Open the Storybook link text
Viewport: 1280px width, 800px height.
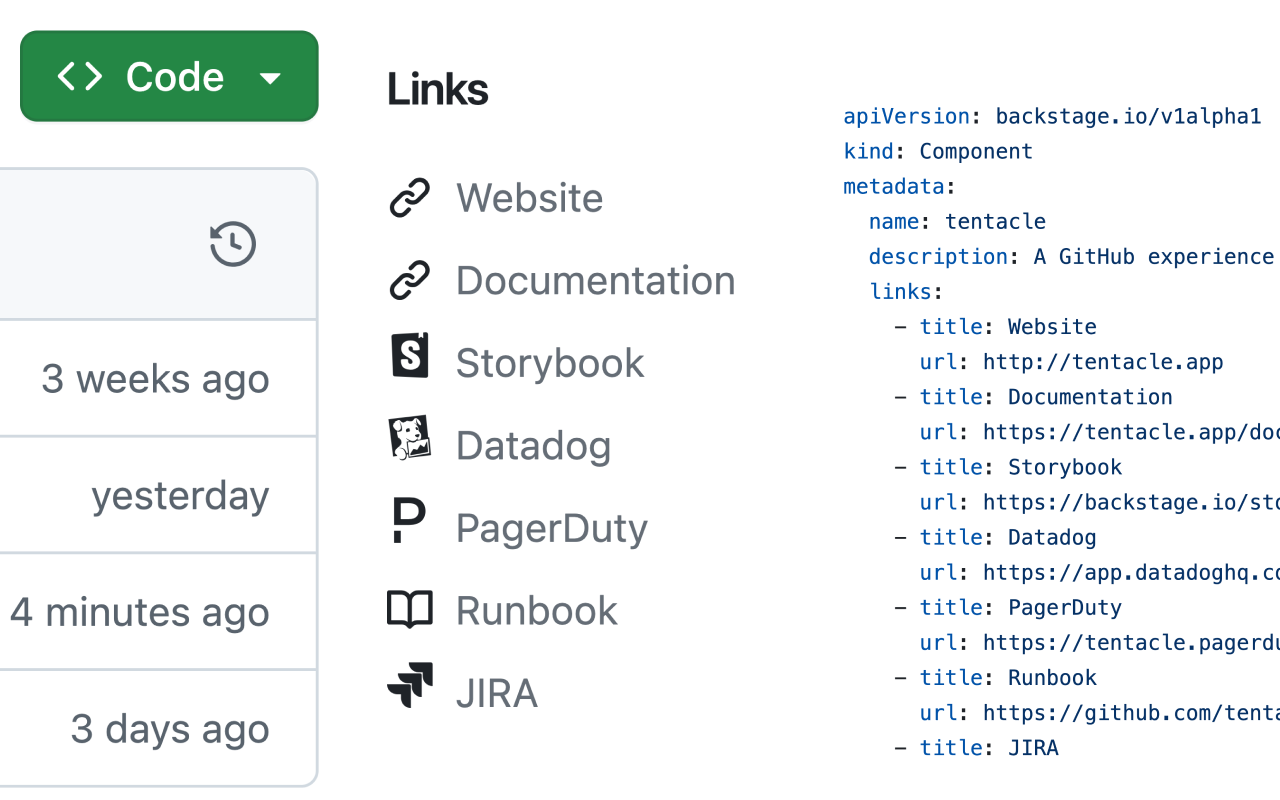coord(550,362)
